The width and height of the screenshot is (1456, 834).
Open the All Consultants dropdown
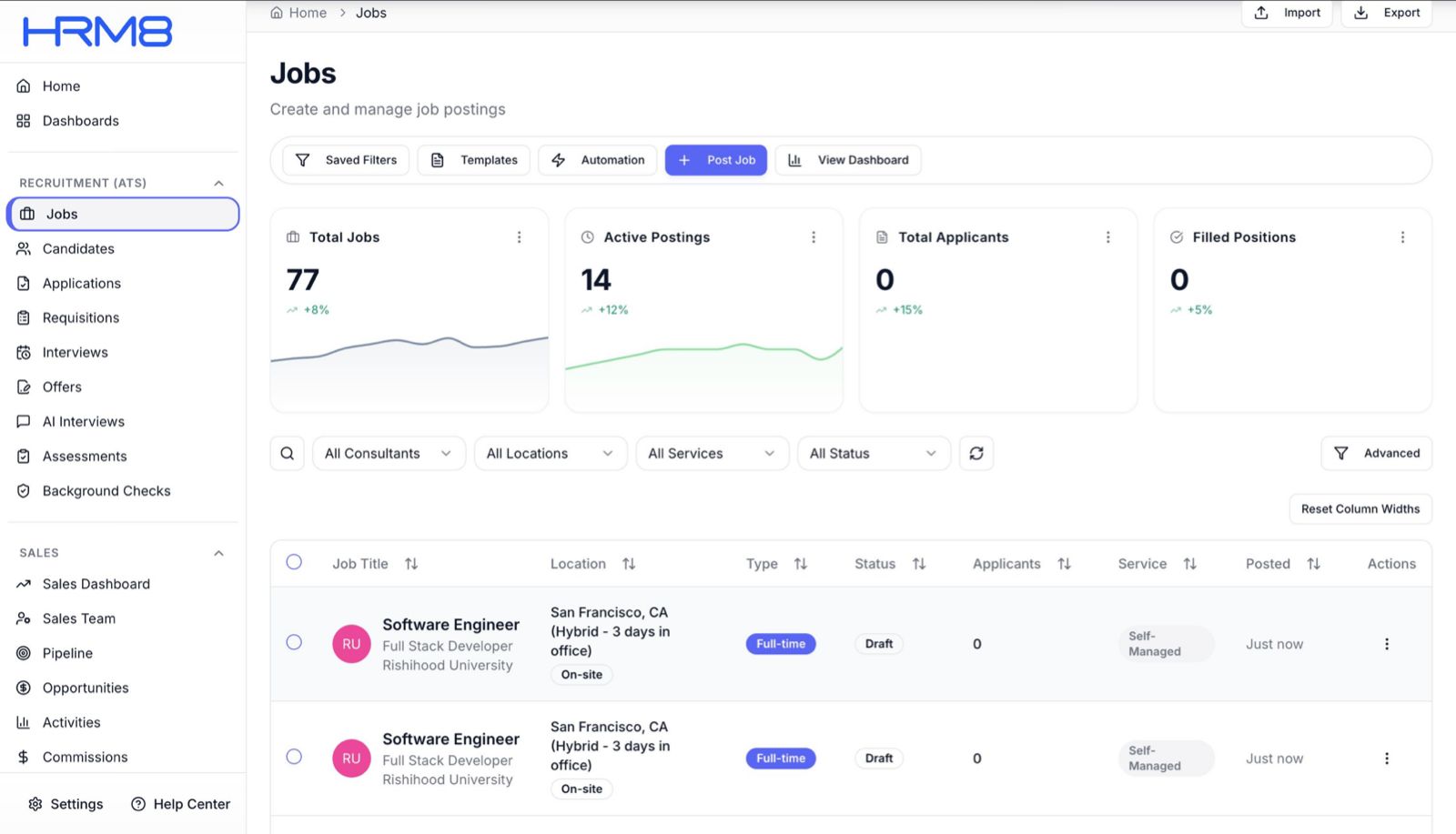tap(388, 453)
